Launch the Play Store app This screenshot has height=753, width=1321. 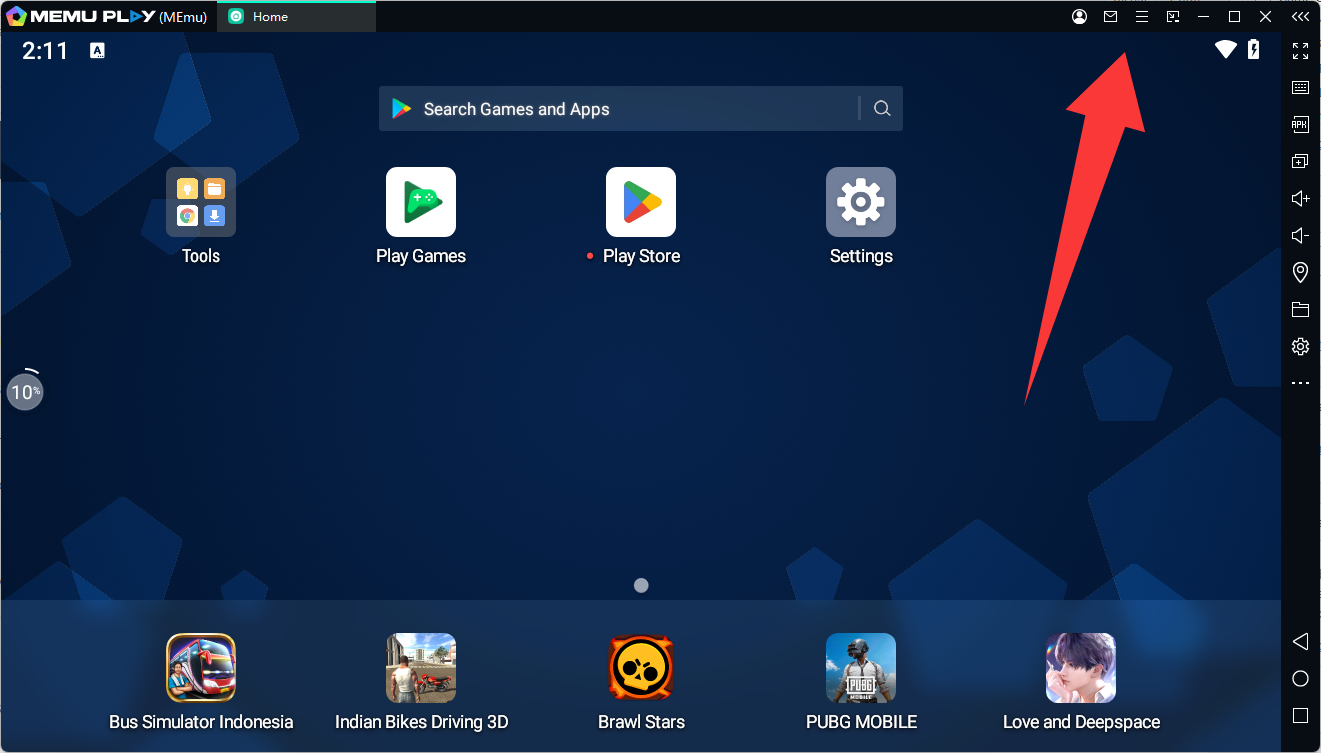[641, 202]
